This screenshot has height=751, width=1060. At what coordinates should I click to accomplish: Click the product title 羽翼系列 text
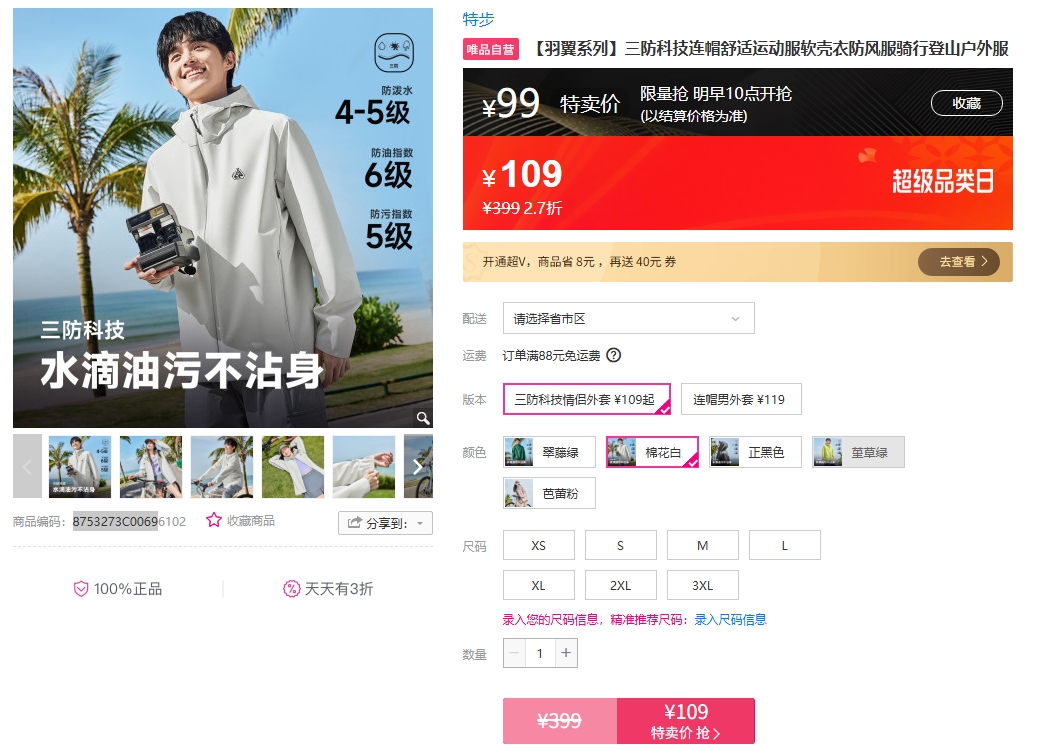(x=769, y=49)
